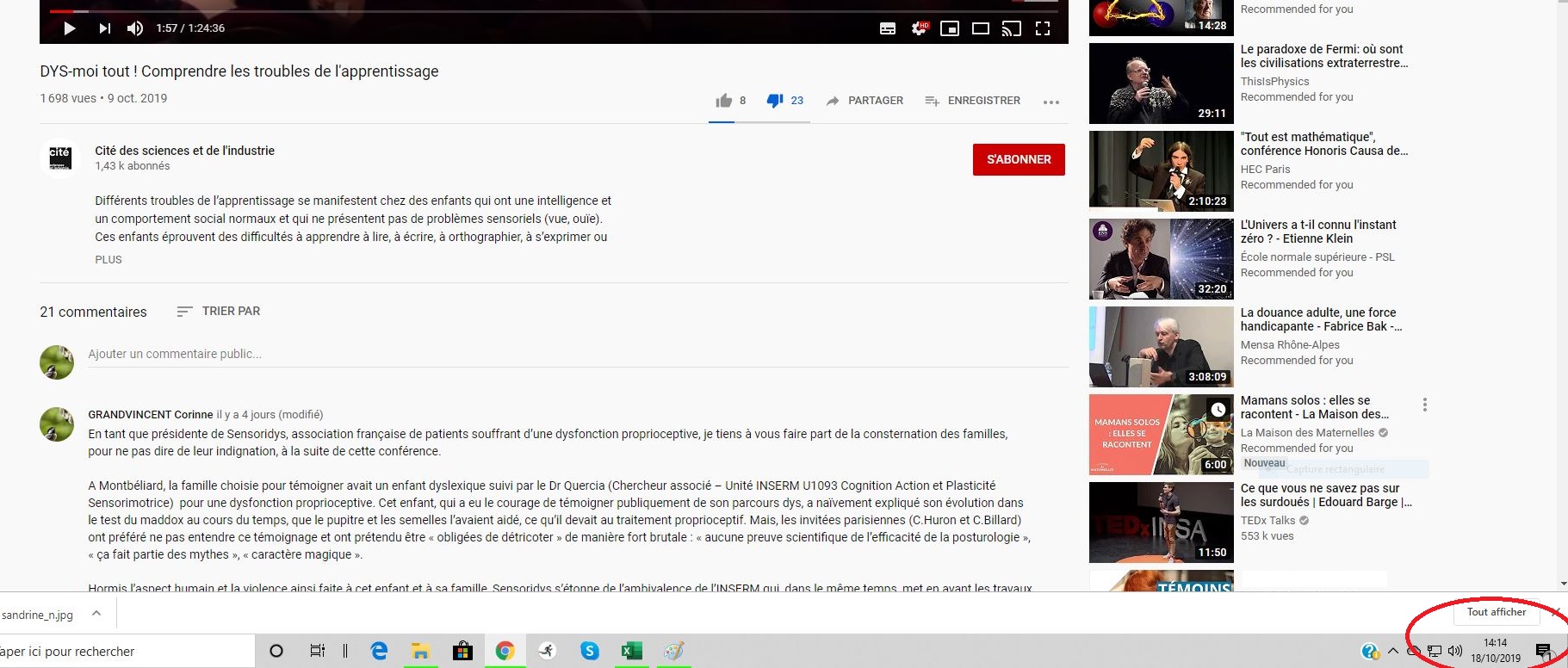Open Le paradoxe de Fermi thumbnail
The image size is (1568, 668).
1161,83
